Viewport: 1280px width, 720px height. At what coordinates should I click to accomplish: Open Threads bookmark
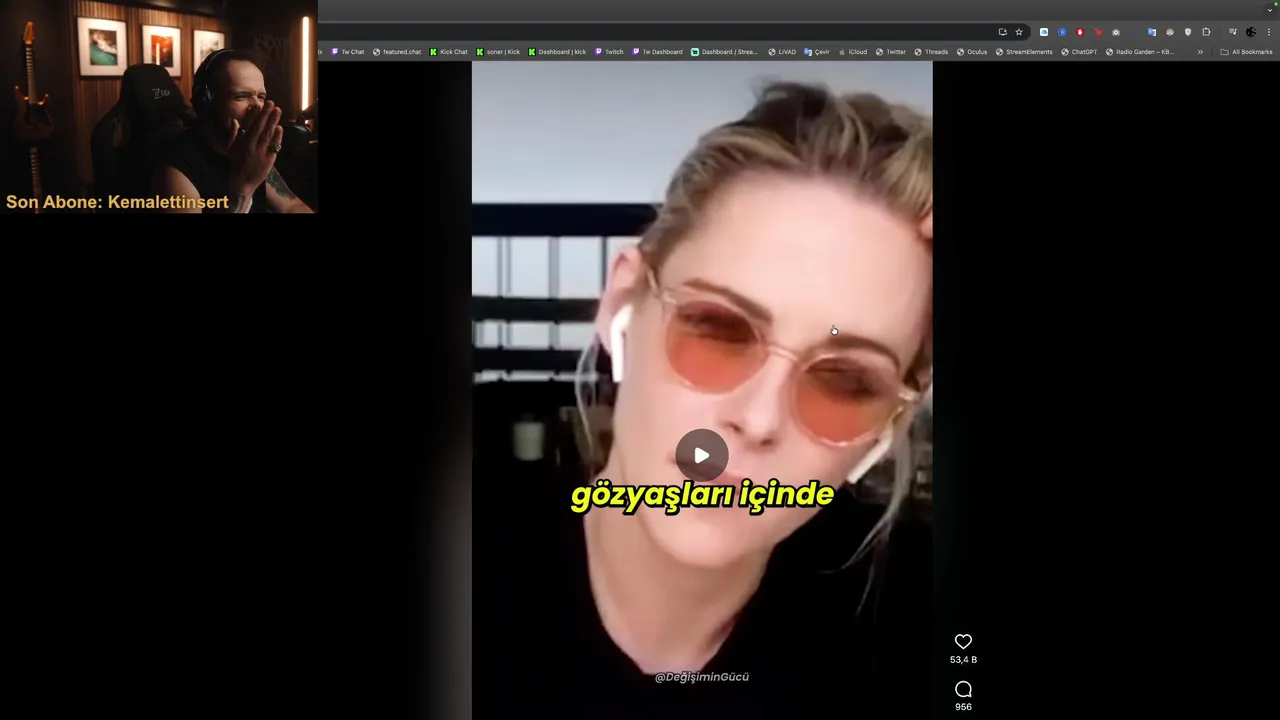point(931,52)
